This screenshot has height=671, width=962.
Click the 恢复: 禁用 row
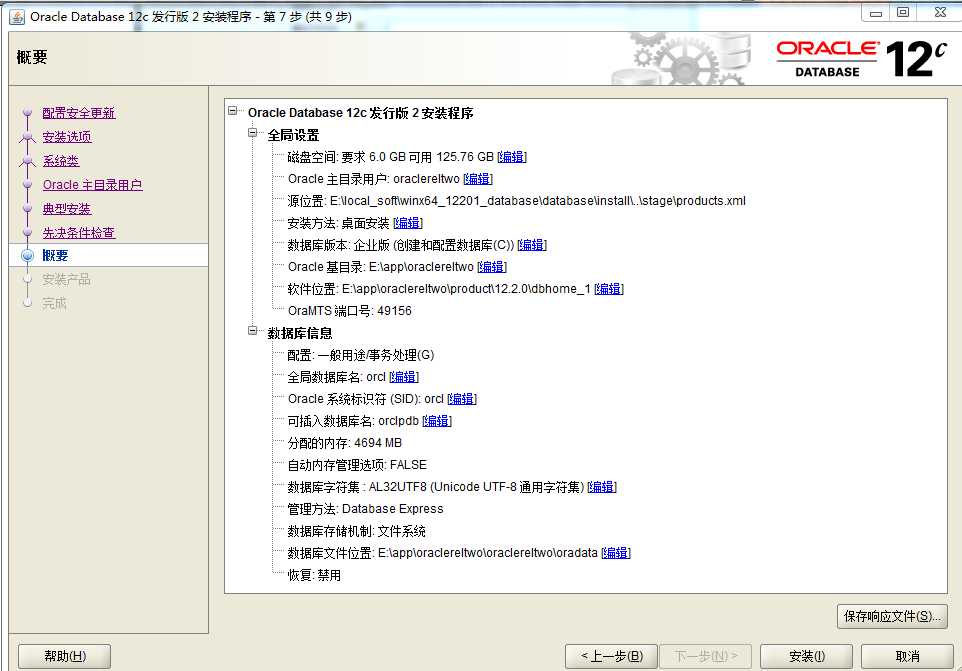(x=314, y=575)
